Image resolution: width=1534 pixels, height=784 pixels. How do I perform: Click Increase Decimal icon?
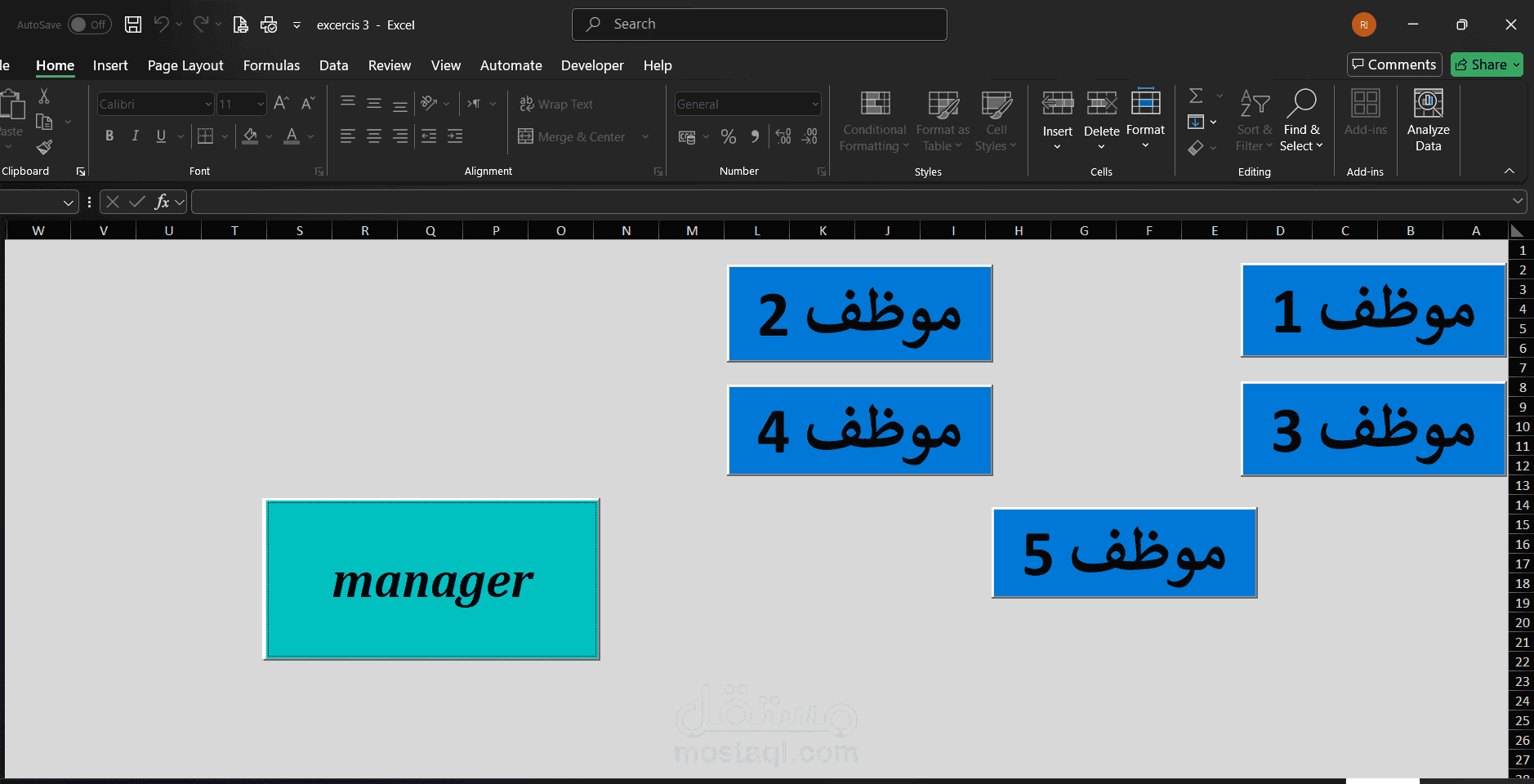coord(783,136)
